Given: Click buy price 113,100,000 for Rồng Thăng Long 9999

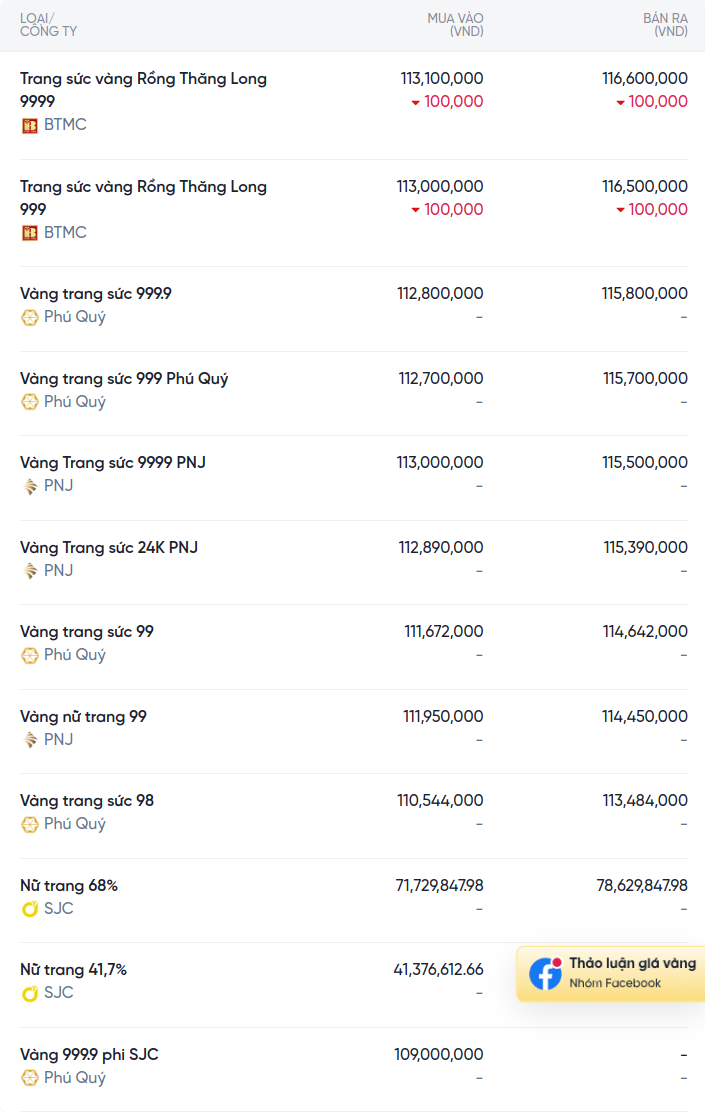Looking at the screenshot, I should tap(442, 78).
